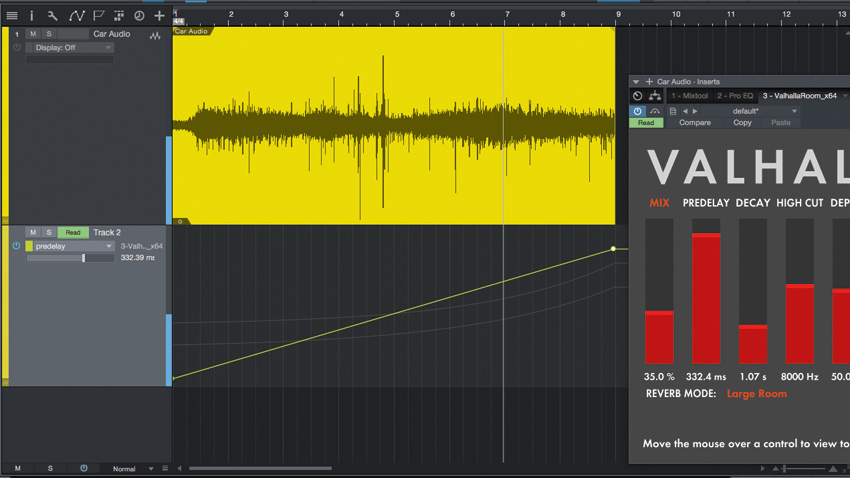
Task: Toggle plugin Read automation button
Action: tap(646, 122)
